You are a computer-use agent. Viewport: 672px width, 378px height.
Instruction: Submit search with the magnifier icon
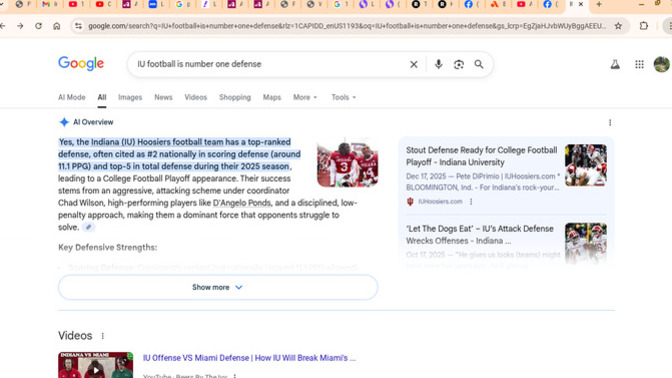[479, 64]
